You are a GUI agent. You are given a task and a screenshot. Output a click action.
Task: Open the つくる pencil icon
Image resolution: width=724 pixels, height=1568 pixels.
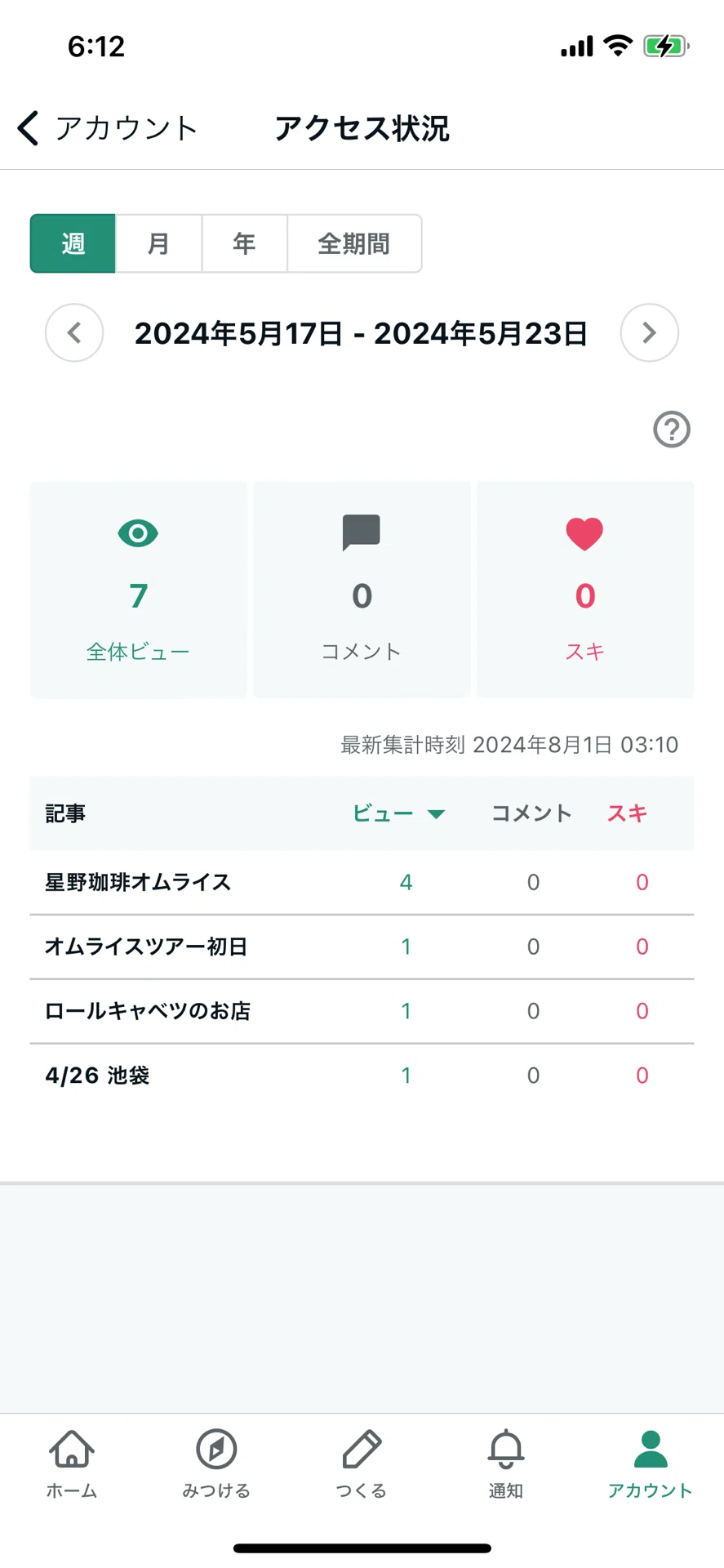pos(362,1450)
